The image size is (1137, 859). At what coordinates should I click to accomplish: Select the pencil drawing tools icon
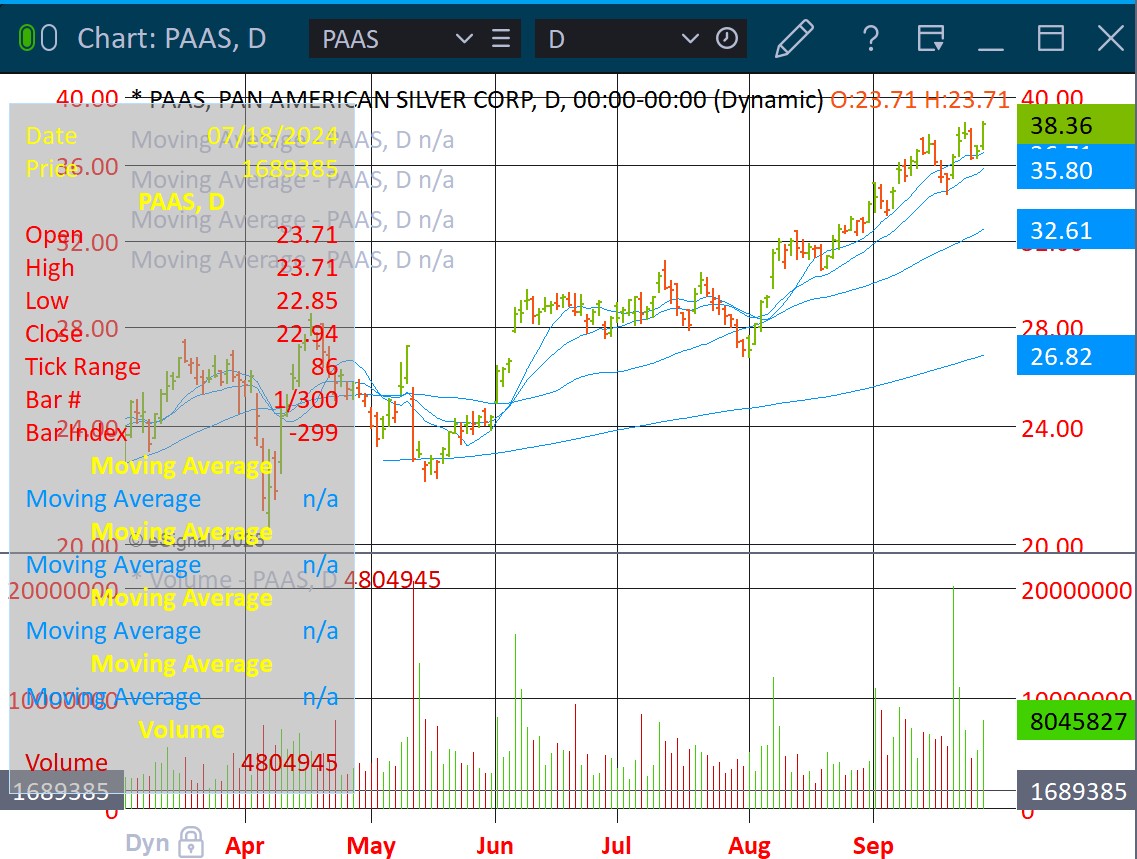pyautogui.click(x=794, y=39)
